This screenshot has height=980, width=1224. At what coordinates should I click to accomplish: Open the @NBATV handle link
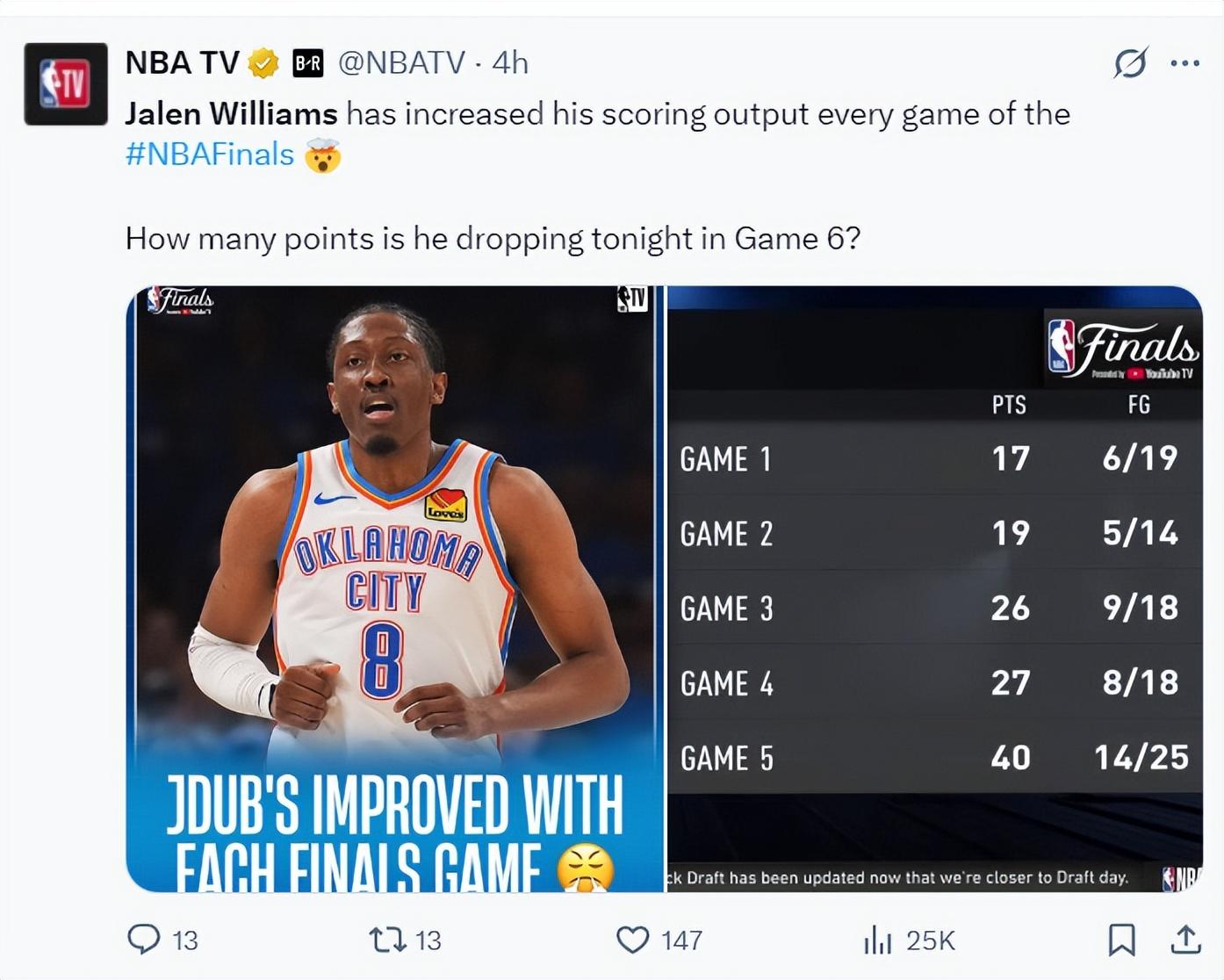401,63
